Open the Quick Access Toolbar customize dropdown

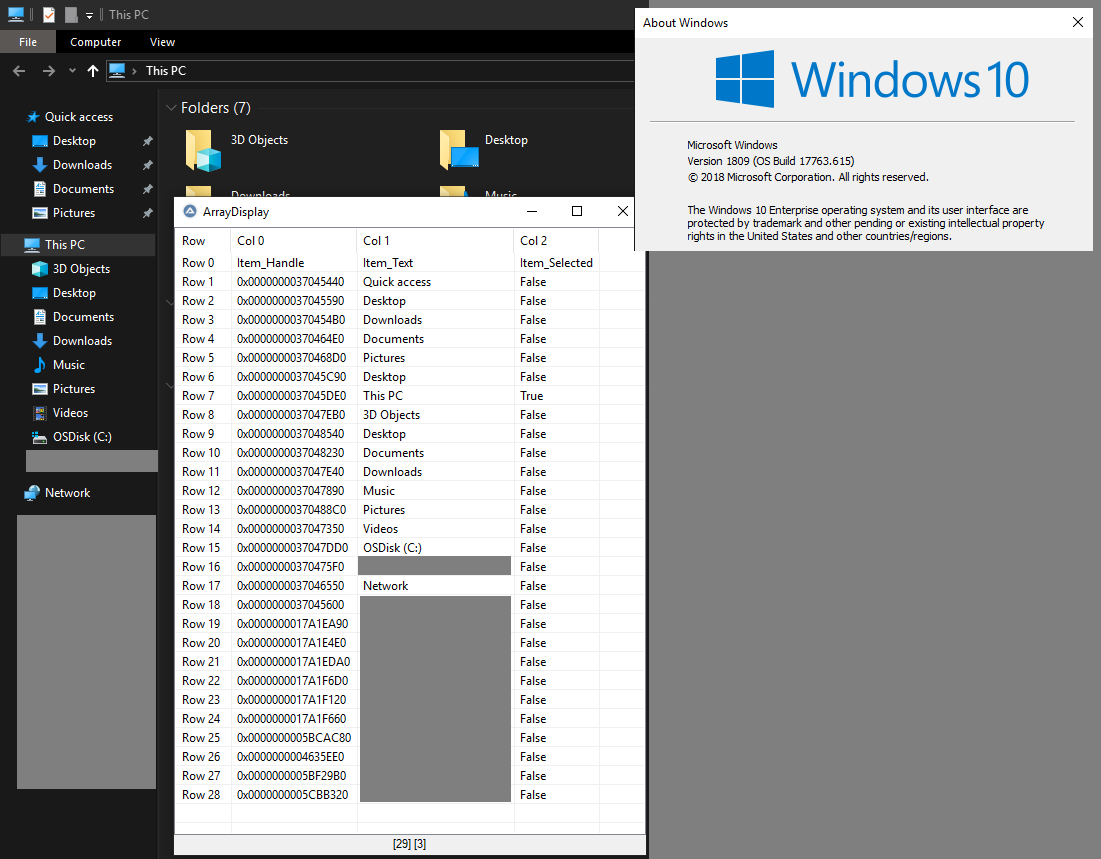89,15
